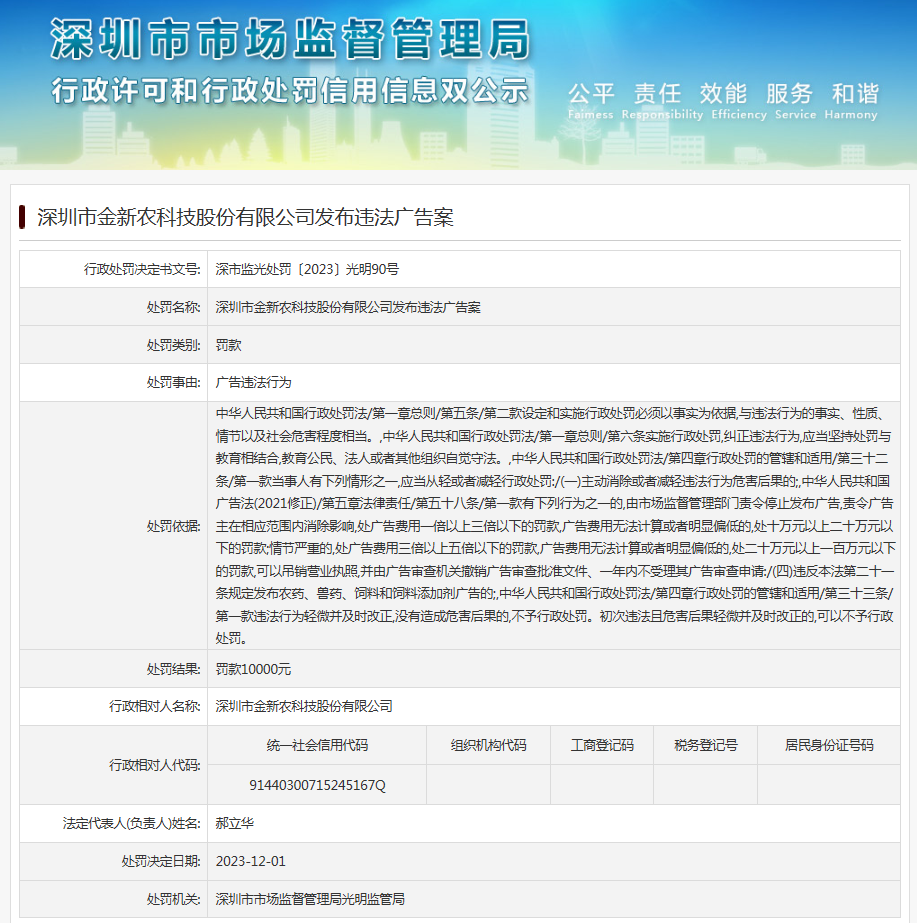This screenshot has width=917, height=923.
Task: Click the 行政相对人名称 company name value
Action: coord(304,706)
